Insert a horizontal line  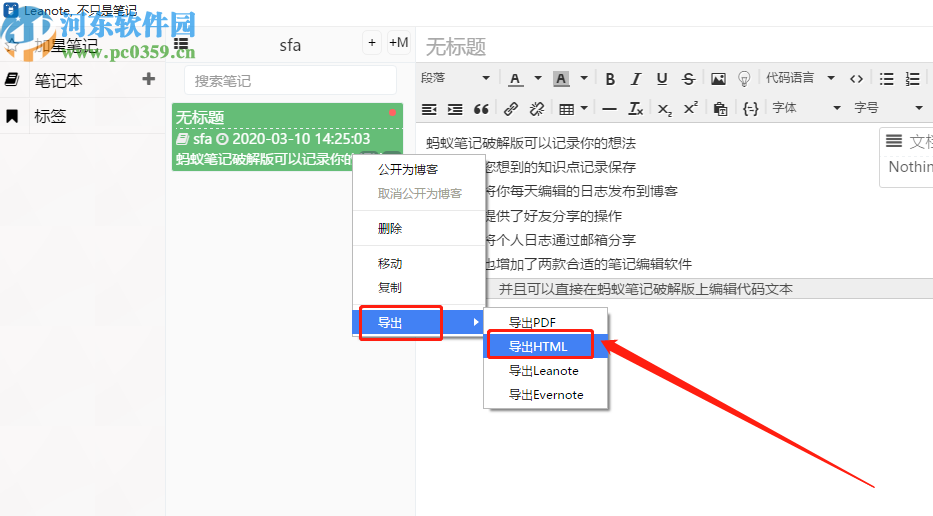tap(609, 109)
